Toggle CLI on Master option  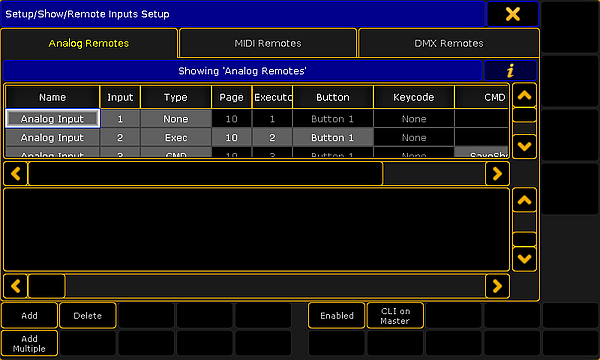395,316
